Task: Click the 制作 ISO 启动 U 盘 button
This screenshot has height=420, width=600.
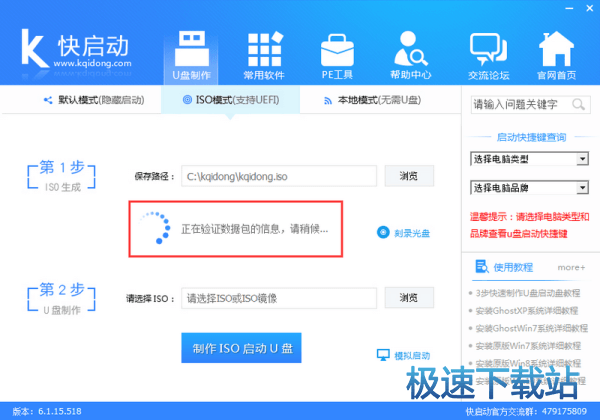Action: pos(241,348)
